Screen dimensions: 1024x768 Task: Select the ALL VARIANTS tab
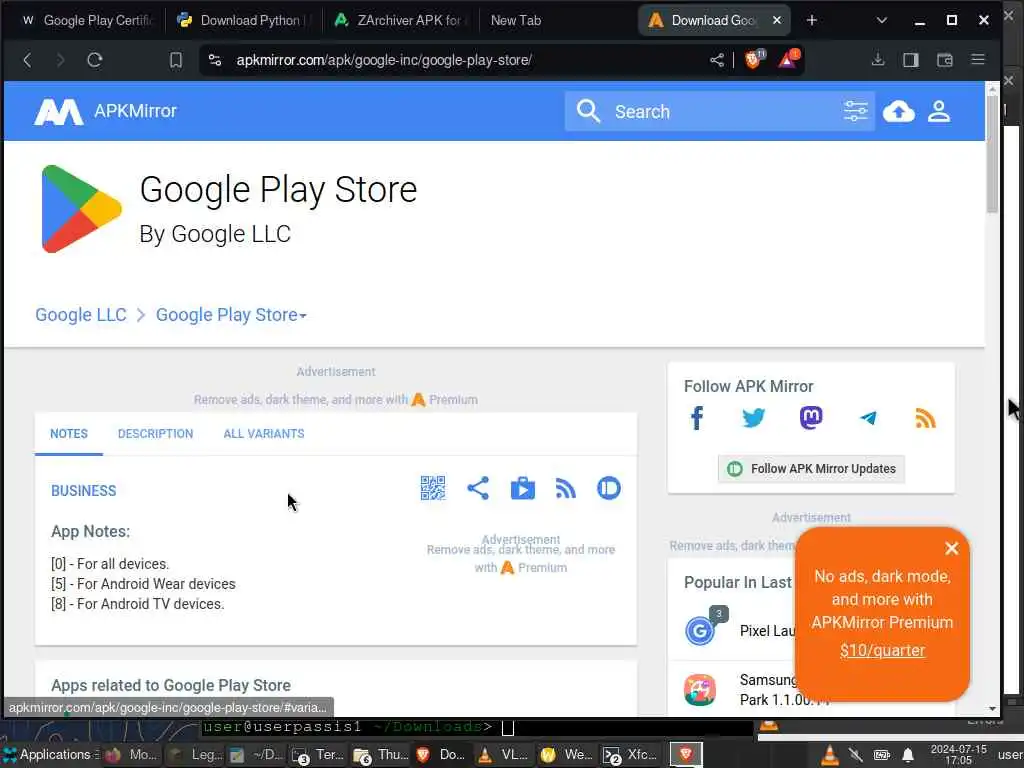click(264, 434)
